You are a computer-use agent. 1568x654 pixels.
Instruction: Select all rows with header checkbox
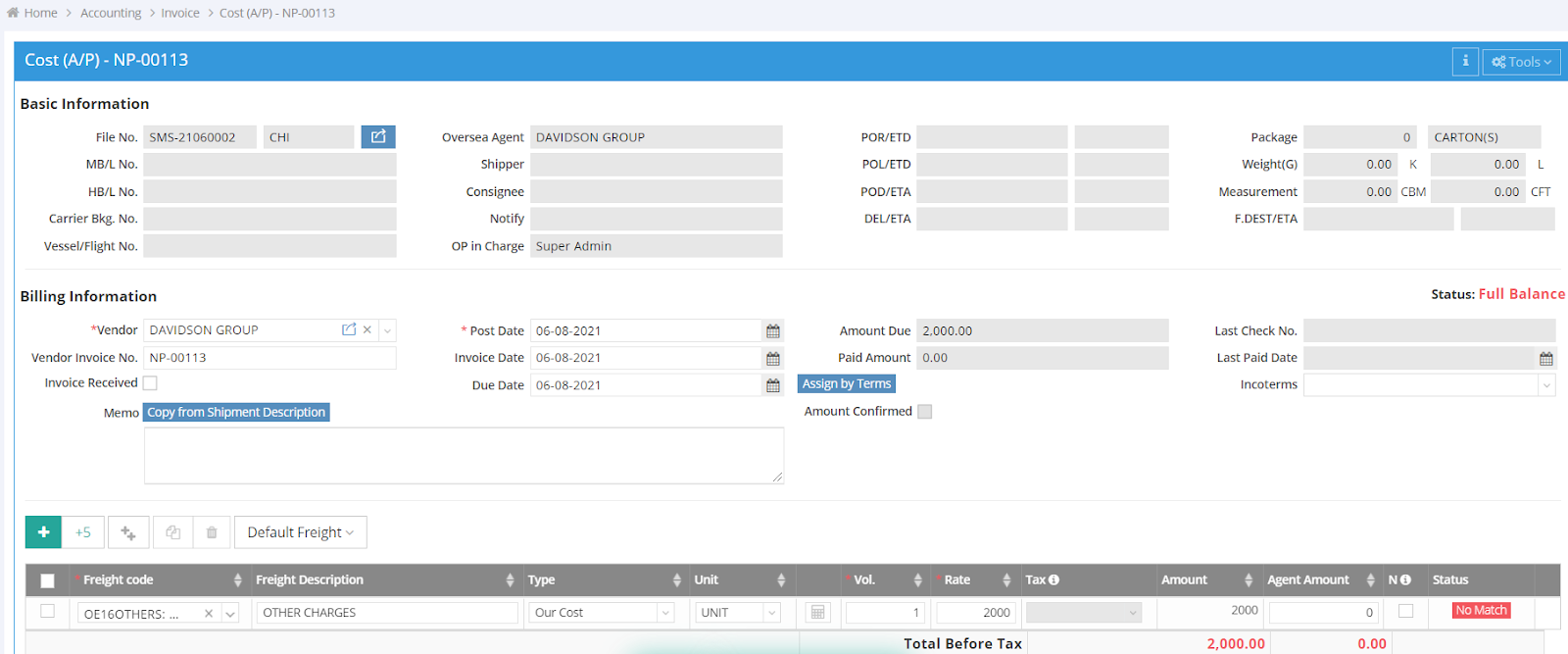[x=47, y=580]
